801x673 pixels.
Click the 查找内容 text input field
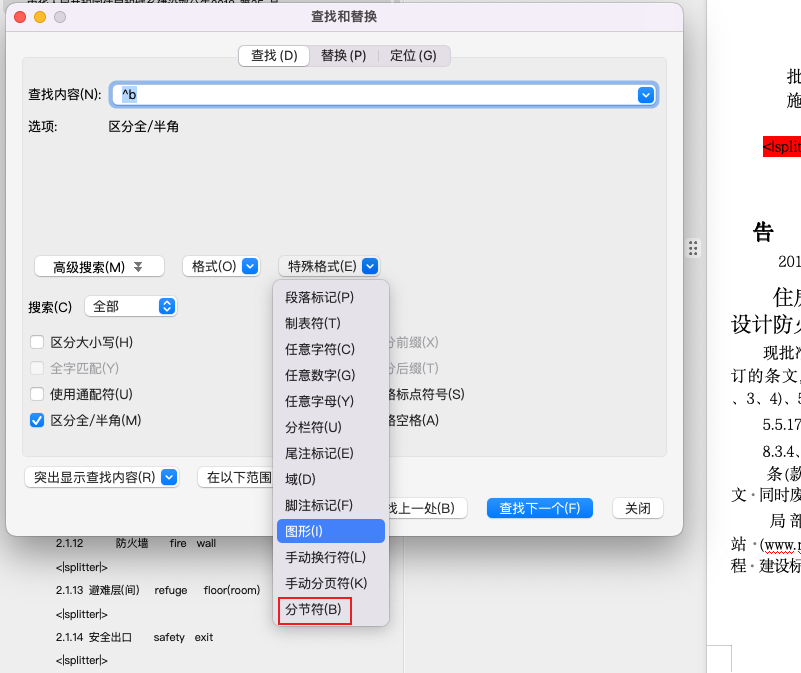click(x=380, y=94)
